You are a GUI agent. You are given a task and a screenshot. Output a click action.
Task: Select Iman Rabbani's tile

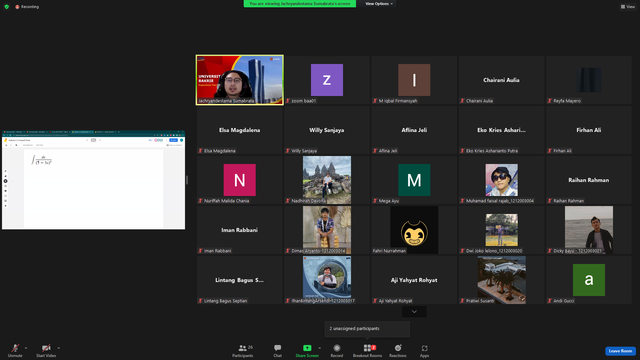240,230
